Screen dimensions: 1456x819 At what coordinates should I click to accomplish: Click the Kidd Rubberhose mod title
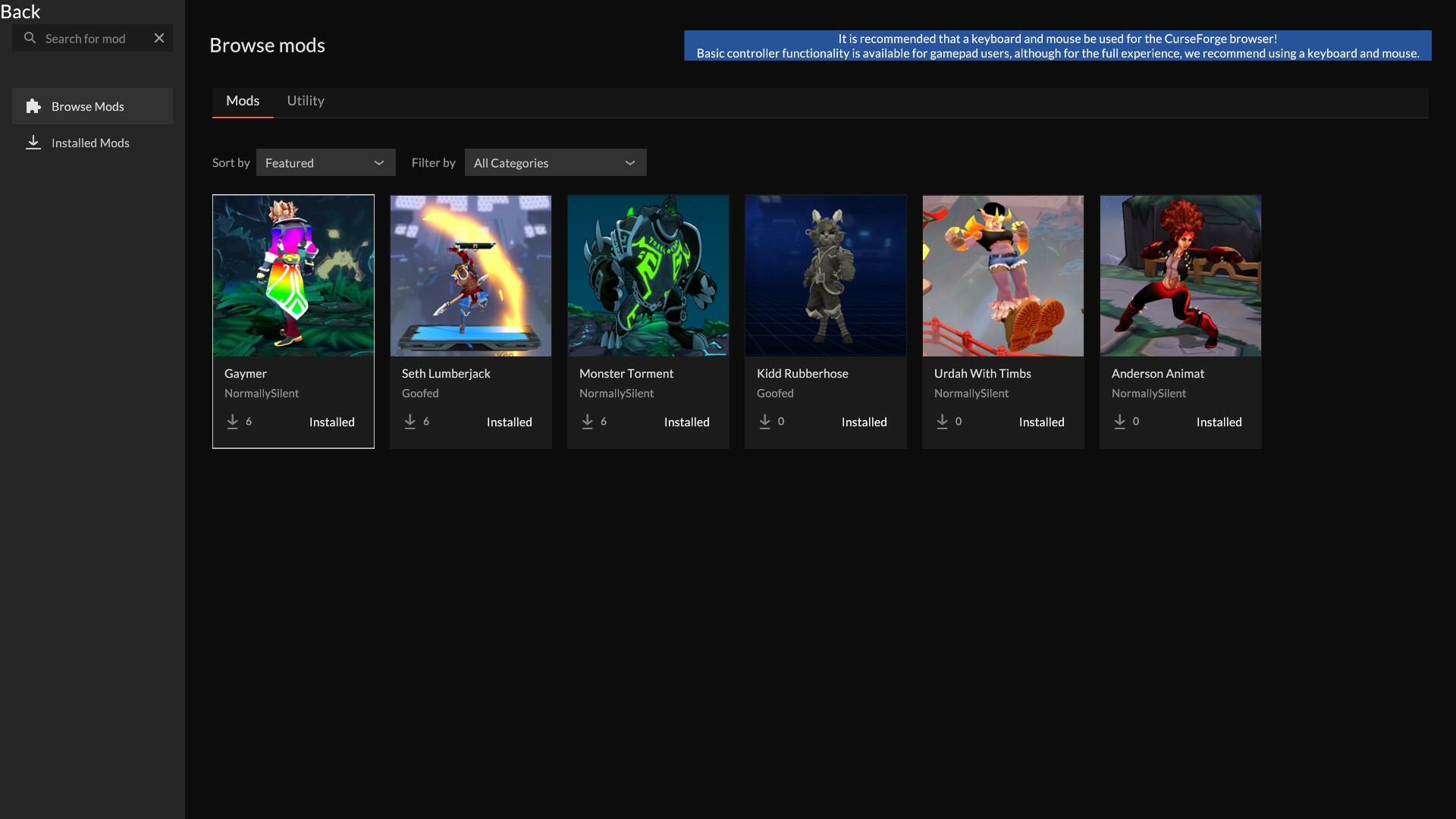pyautogui.click(x=802, y=374)
